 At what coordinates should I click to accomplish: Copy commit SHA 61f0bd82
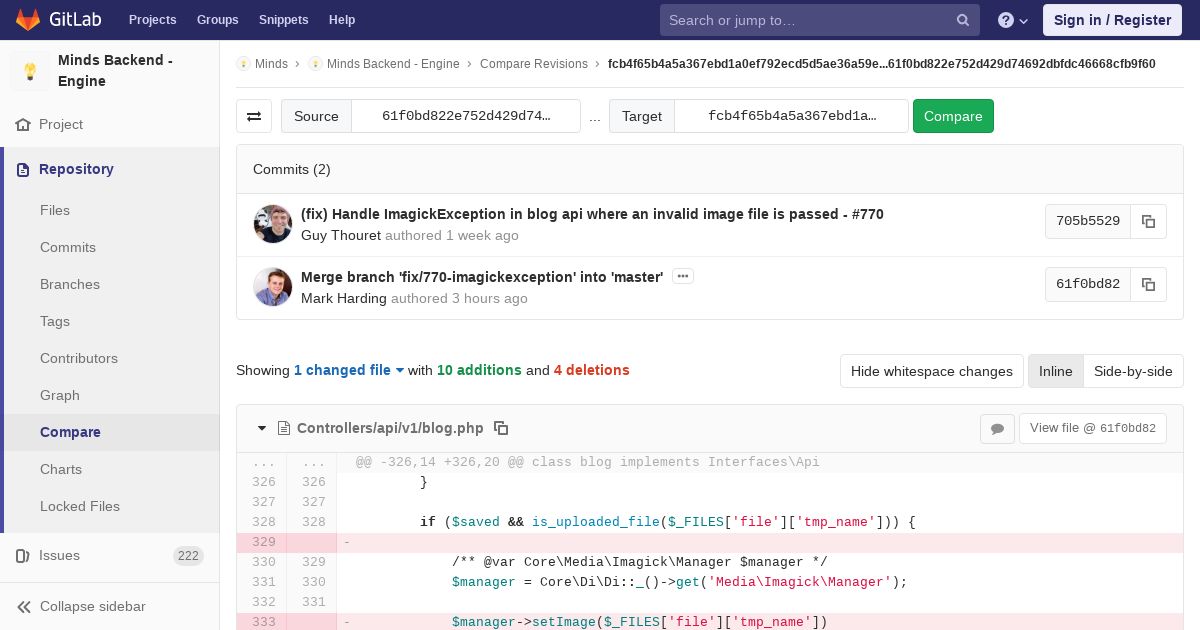click(1149, 285)
